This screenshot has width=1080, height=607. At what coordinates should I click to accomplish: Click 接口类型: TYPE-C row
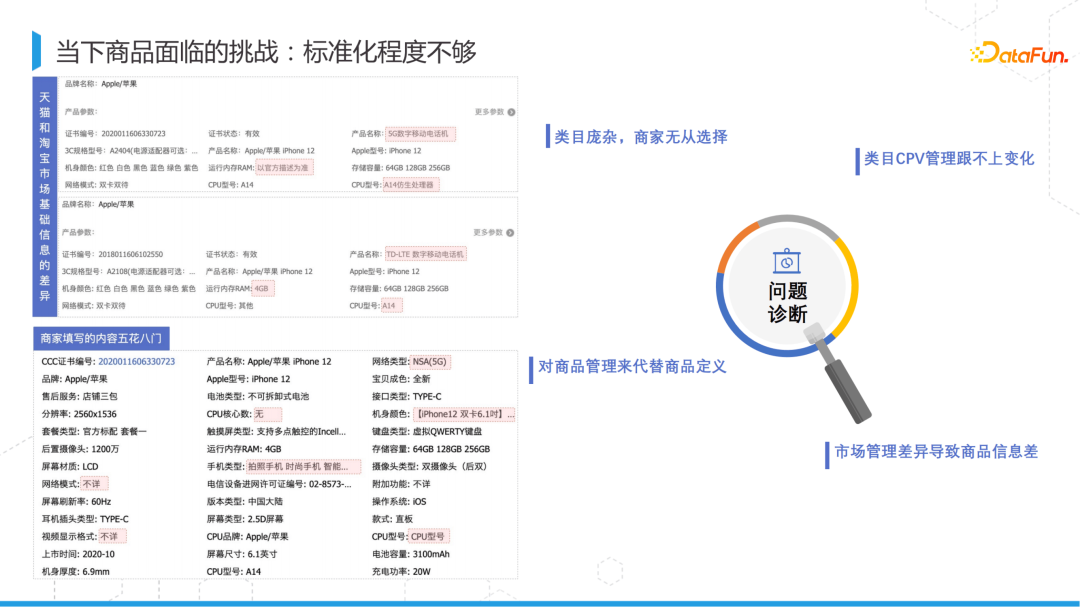coord(406,397)
